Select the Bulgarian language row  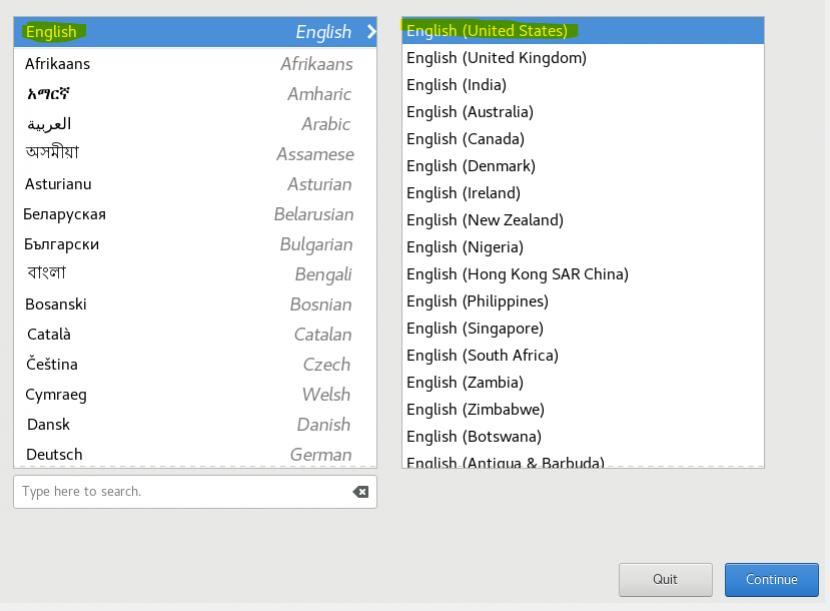coord(195,244)
